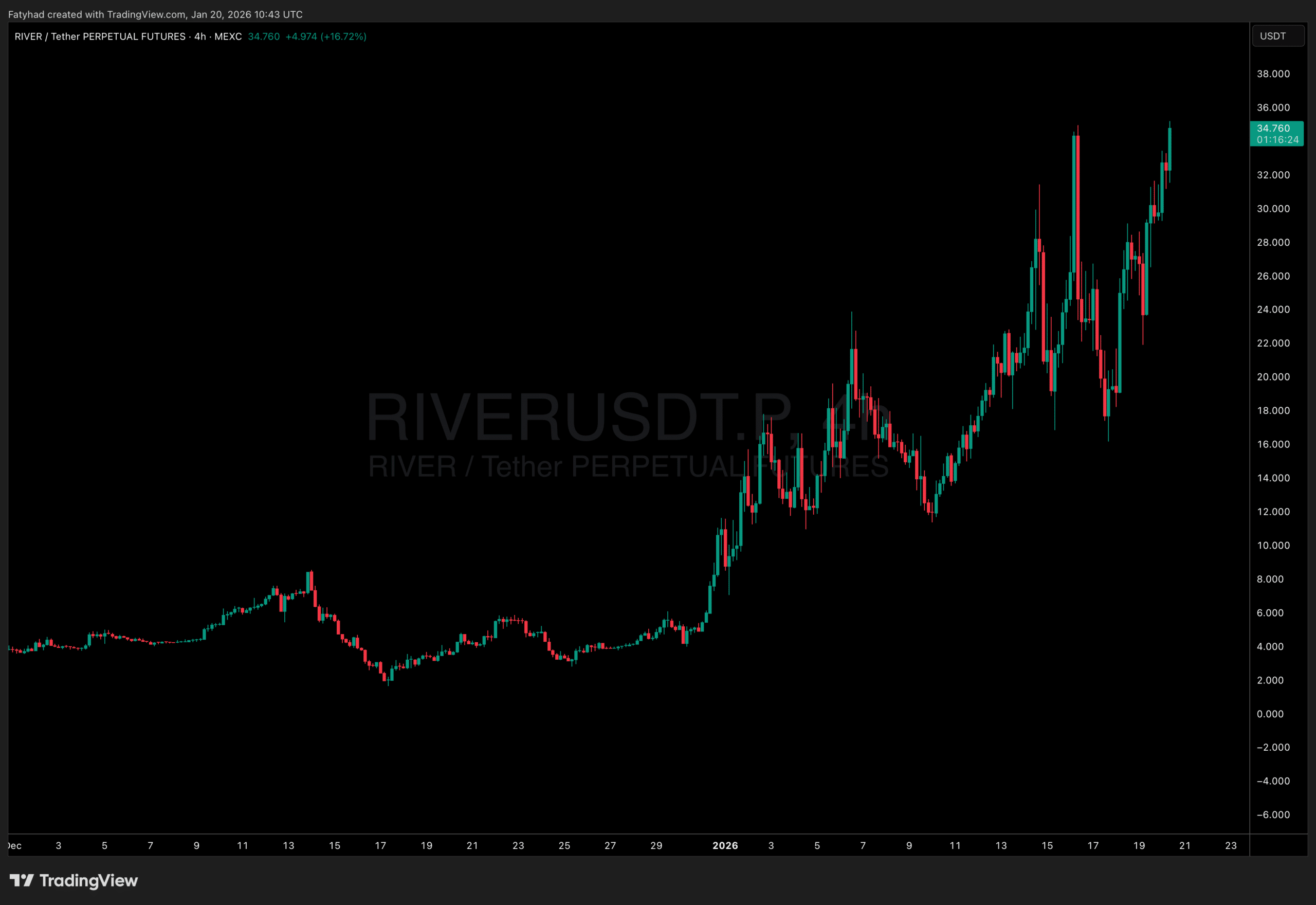Click the TradingView logo icon
1316x905 pixels.
23,881
